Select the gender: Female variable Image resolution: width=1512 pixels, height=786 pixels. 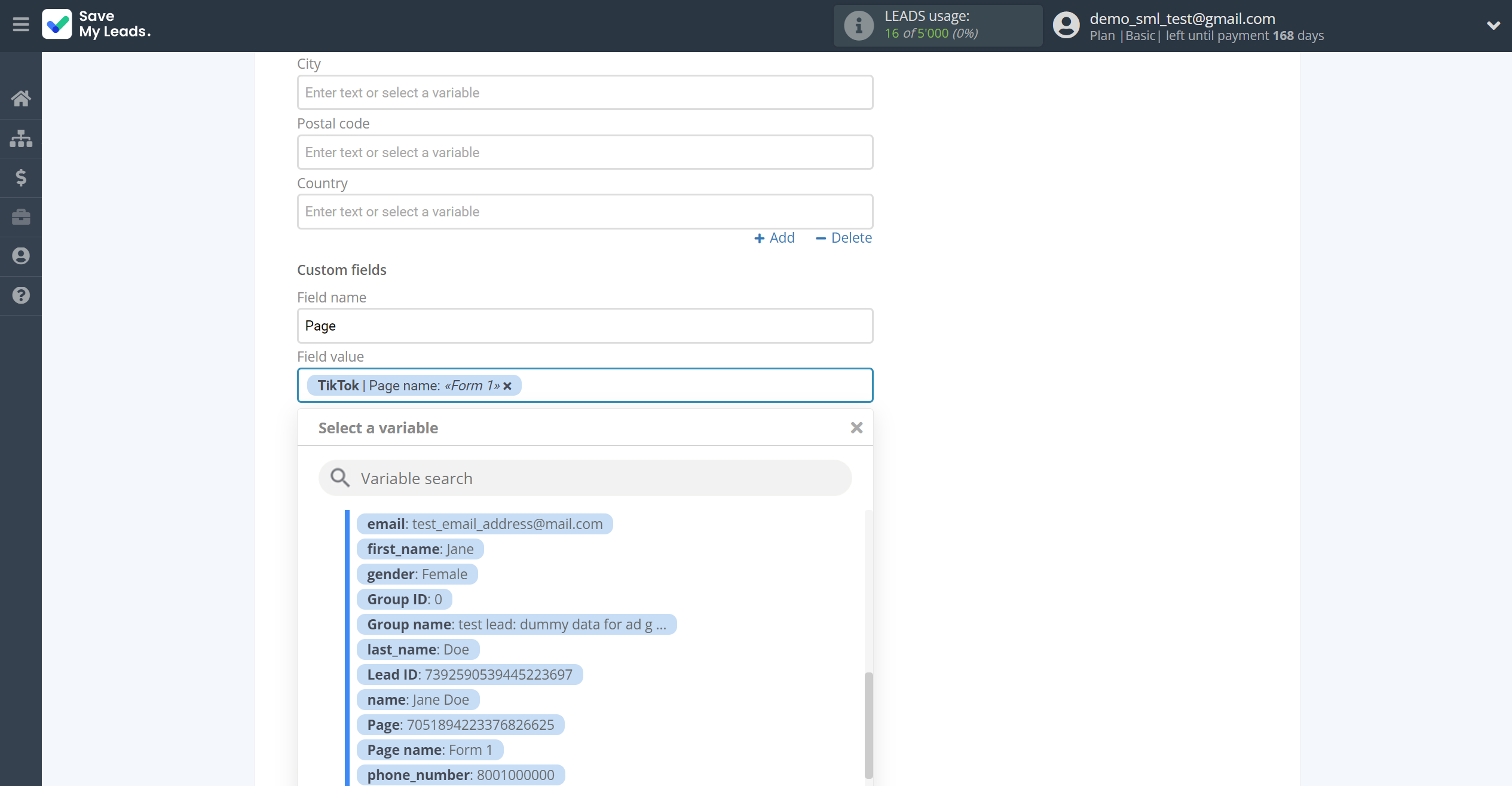point(417,574)
